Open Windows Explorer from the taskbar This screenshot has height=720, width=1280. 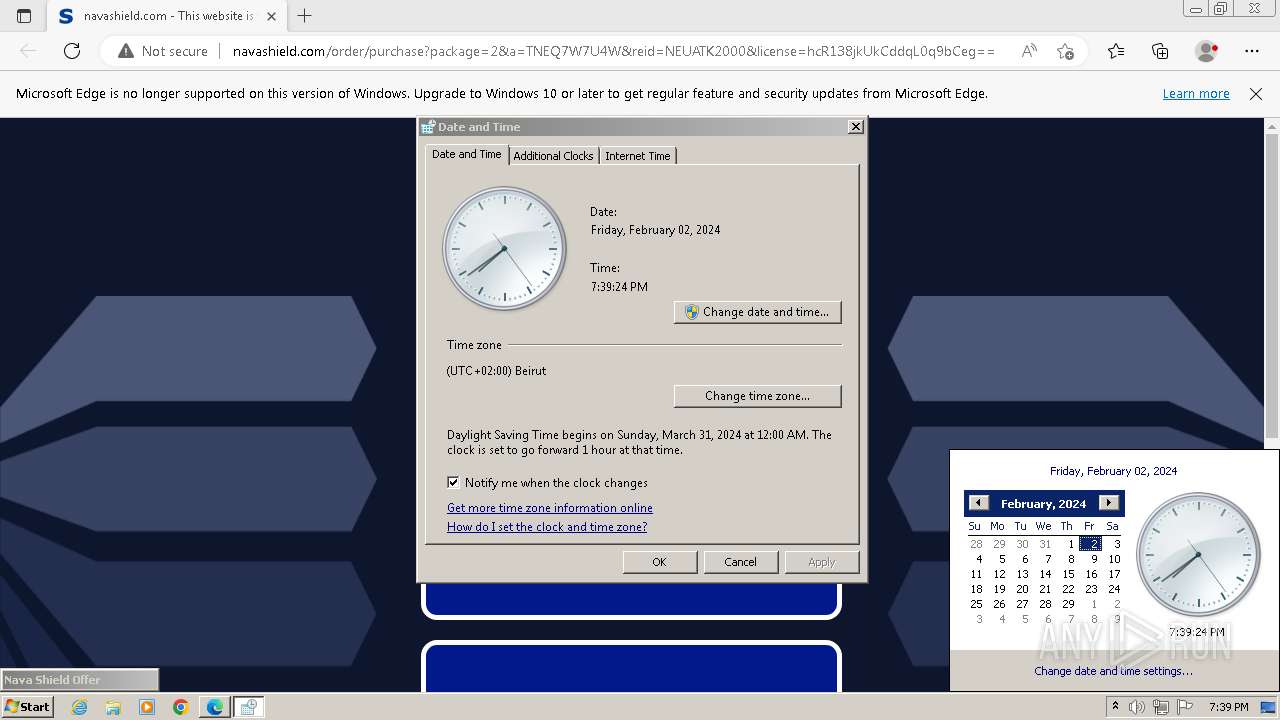113,707
